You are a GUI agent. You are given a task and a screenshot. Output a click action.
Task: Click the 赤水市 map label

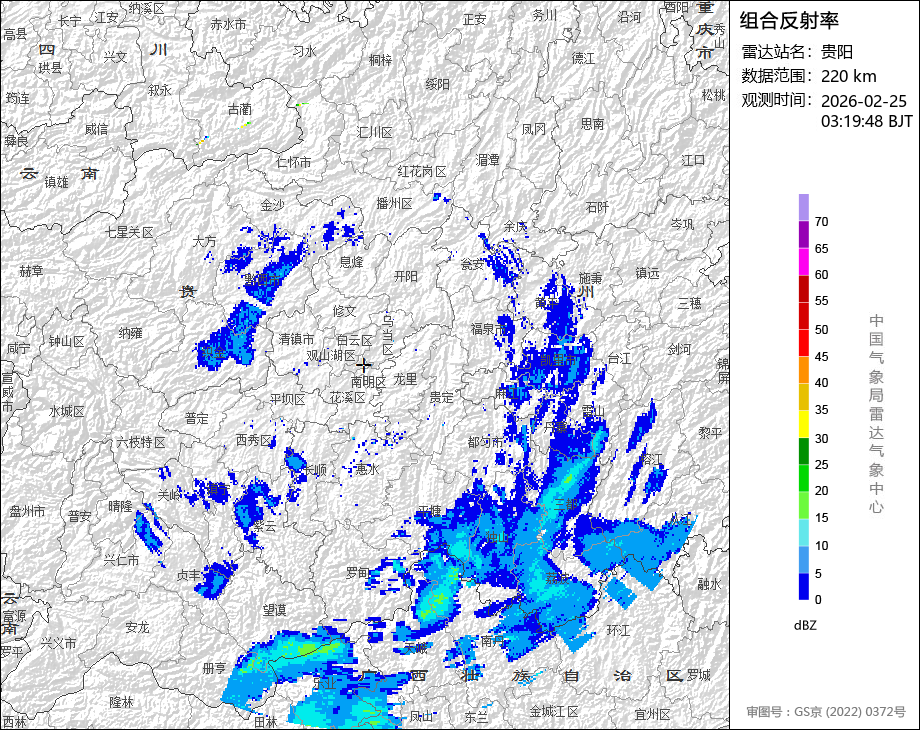tap(228, 25)
